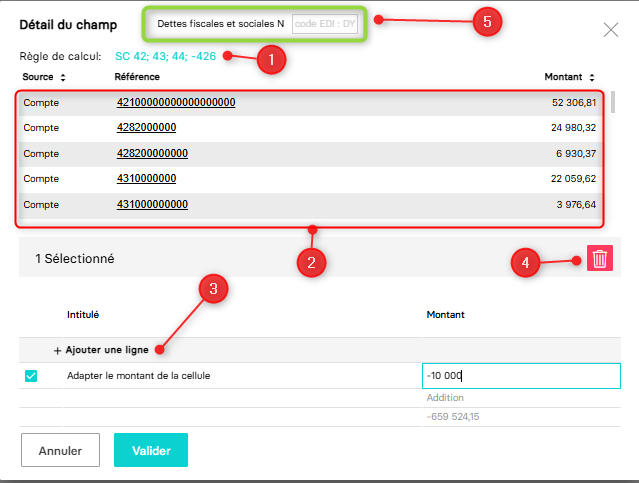The width and height of the screenshot is (639, 483).
Task: Click the Montant field containing -10 000
Action: click(x=520, y=376)
